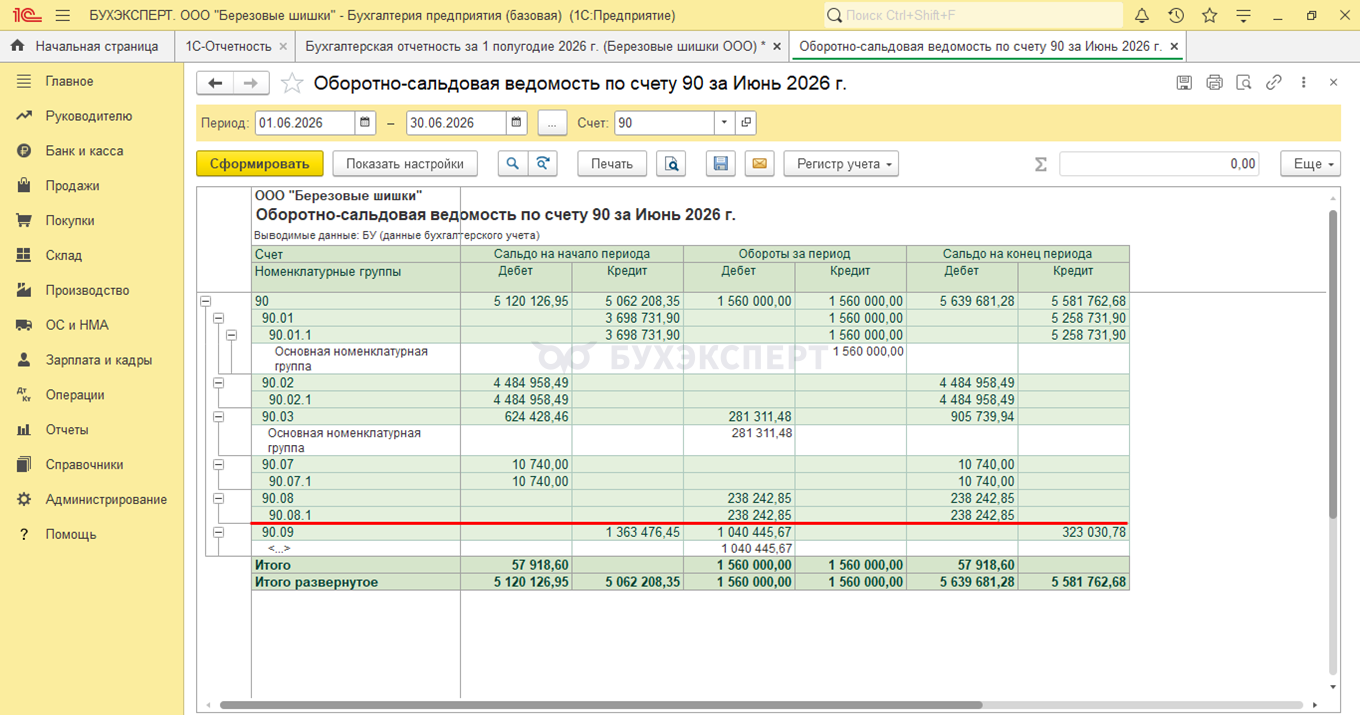Viewport: 1360px width, 715px height.
Task: Collapse the 90.09 group
Action: click(x=219, y=532)
